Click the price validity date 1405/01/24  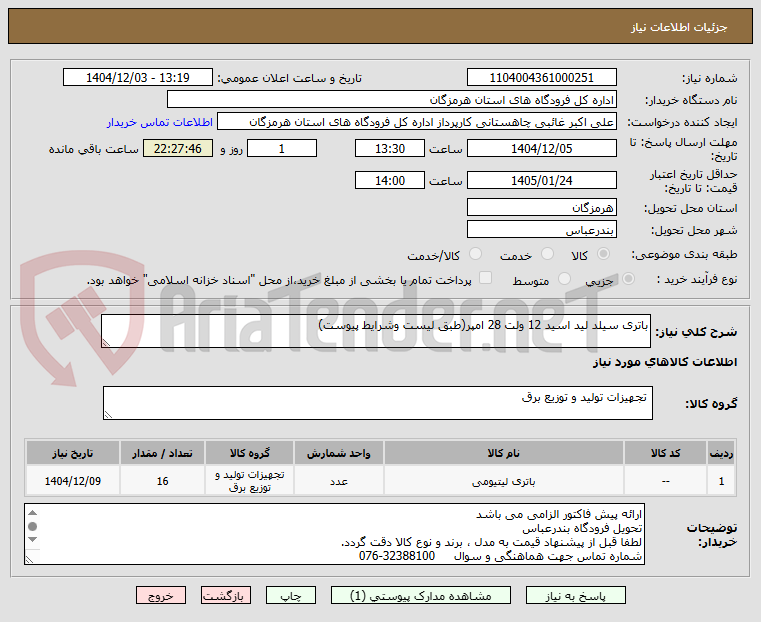(542, 180)
